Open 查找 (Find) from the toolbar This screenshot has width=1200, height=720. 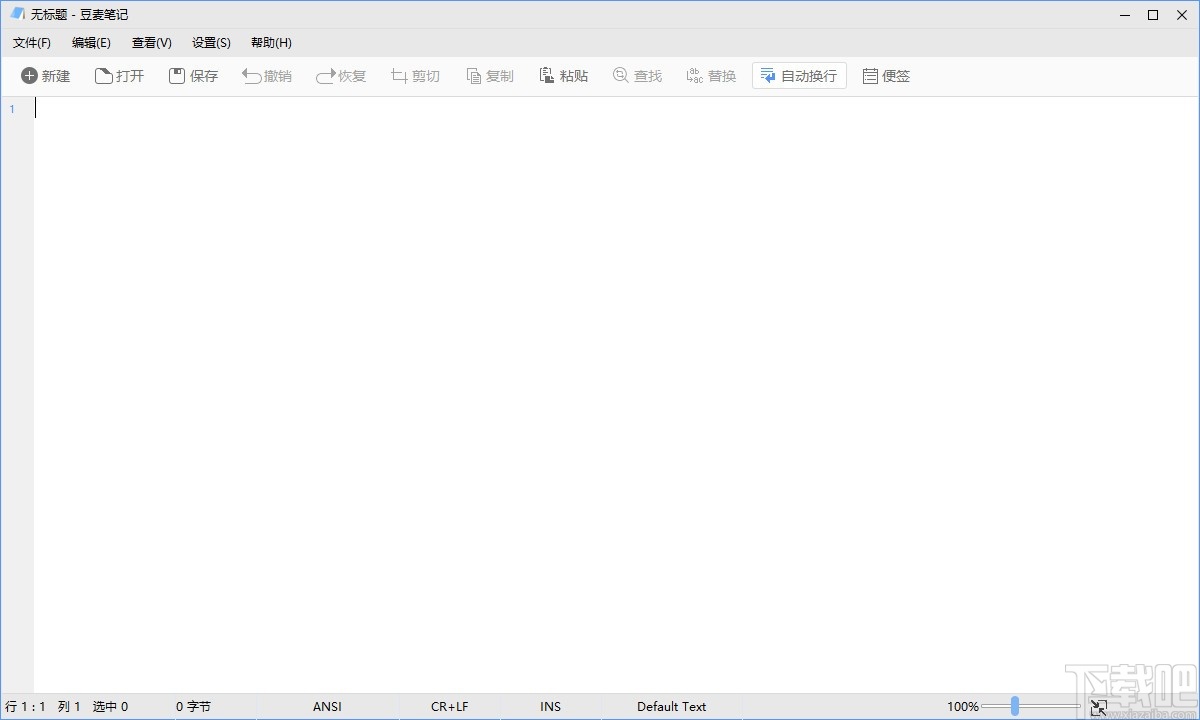tap(638, 76)
